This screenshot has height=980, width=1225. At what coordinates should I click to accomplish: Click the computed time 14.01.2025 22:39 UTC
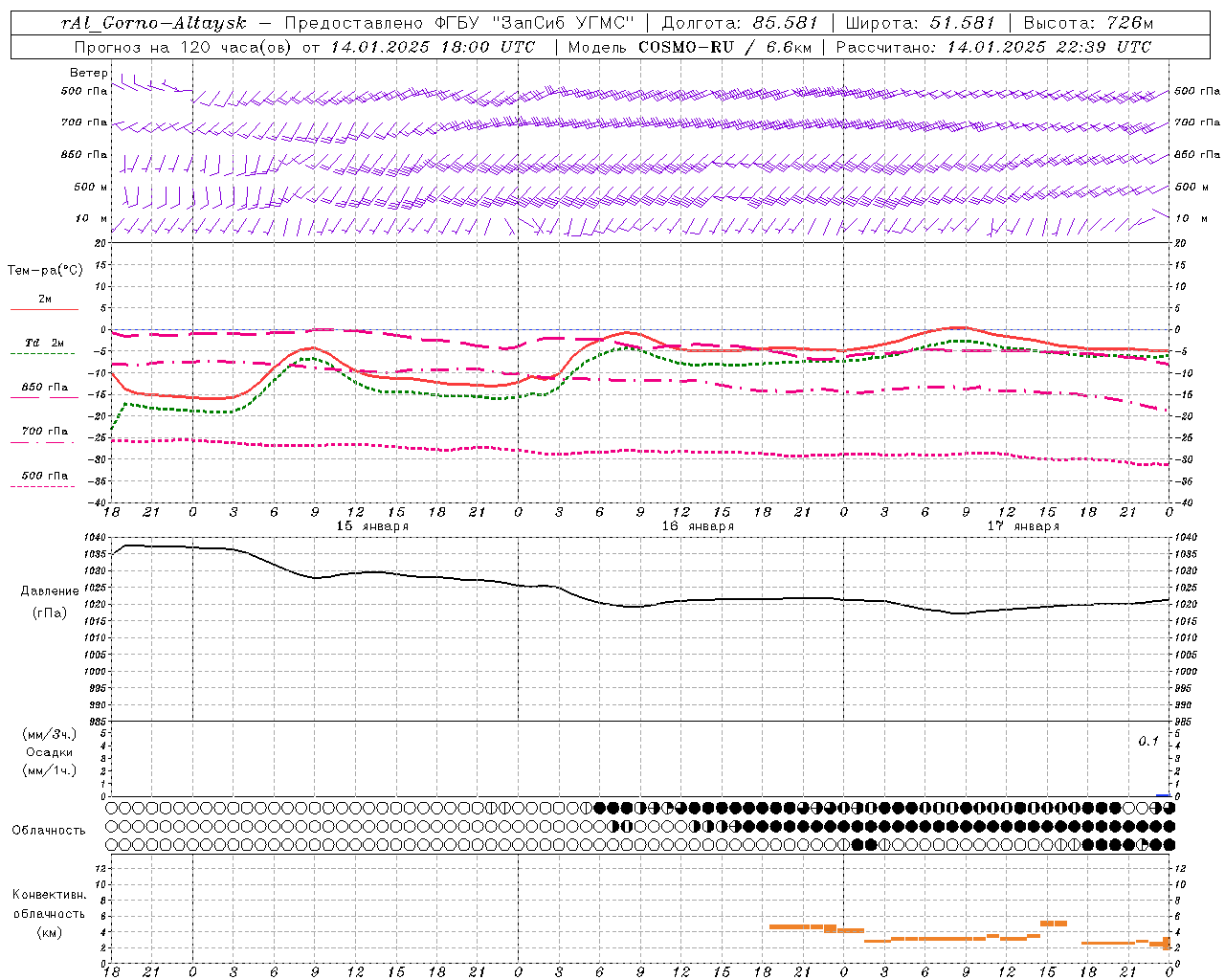coord(1049,46)
